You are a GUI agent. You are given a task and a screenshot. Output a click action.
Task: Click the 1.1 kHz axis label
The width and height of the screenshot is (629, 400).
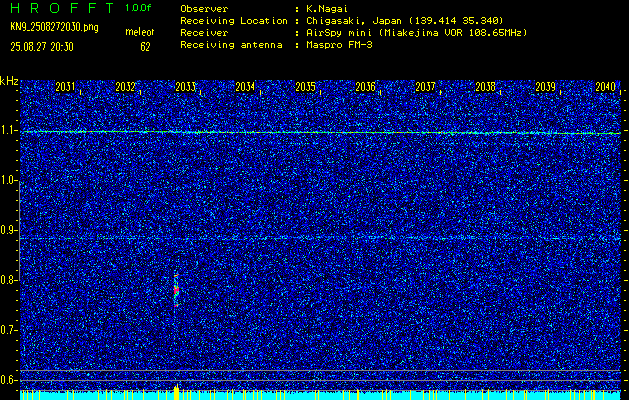(7, 131)
